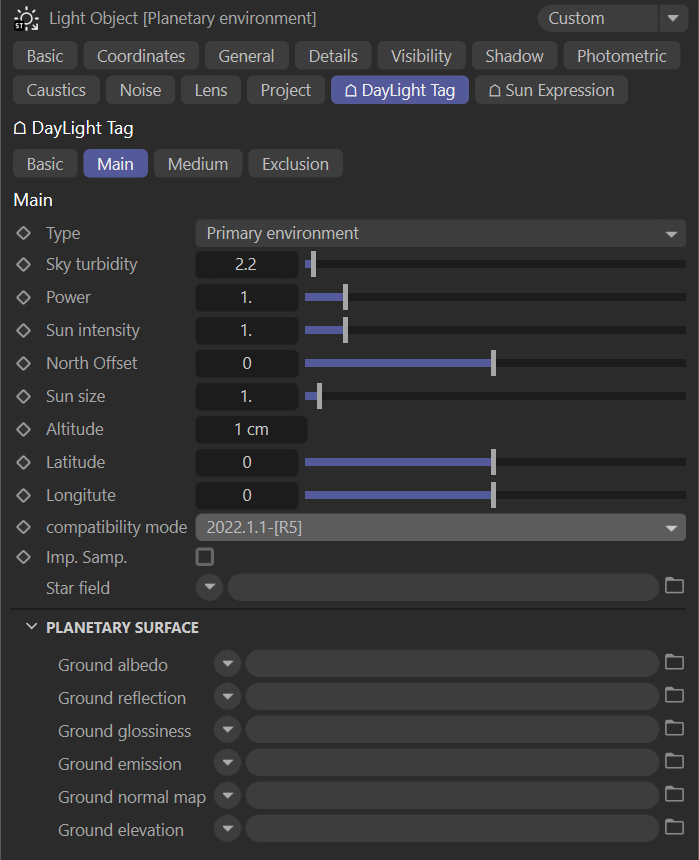Click the folder icon next to Star field

pos(673,587)
